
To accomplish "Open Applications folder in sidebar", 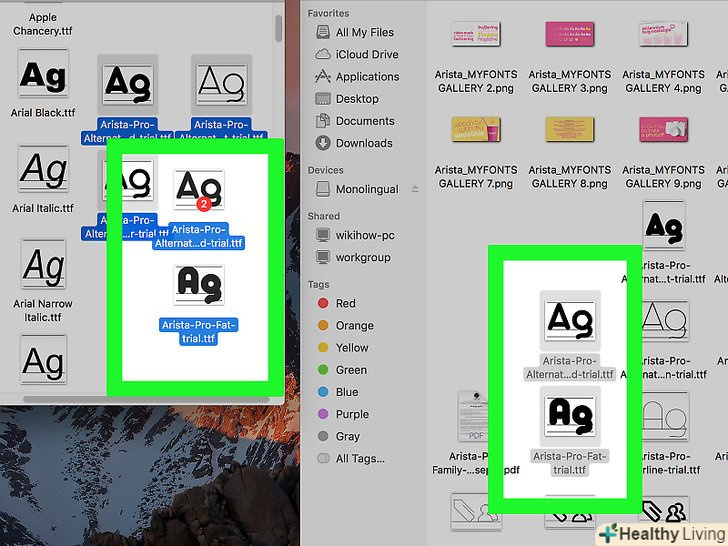I will [357, 77].
